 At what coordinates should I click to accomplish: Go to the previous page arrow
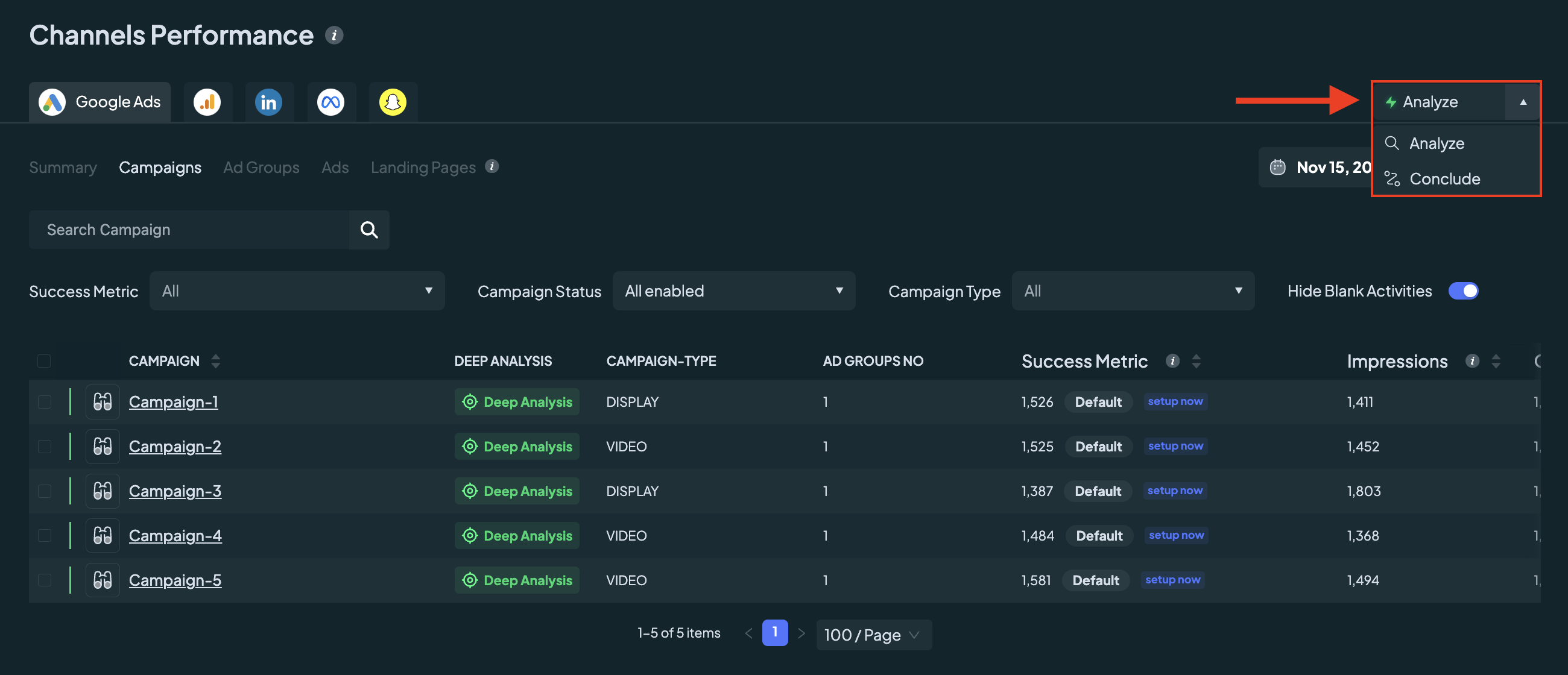[x=748, y=633]
